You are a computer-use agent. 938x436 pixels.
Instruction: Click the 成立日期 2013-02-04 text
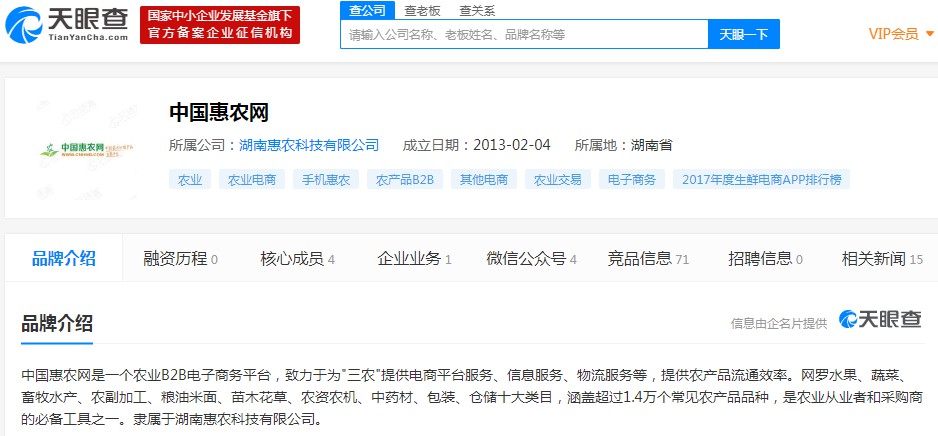476,145
